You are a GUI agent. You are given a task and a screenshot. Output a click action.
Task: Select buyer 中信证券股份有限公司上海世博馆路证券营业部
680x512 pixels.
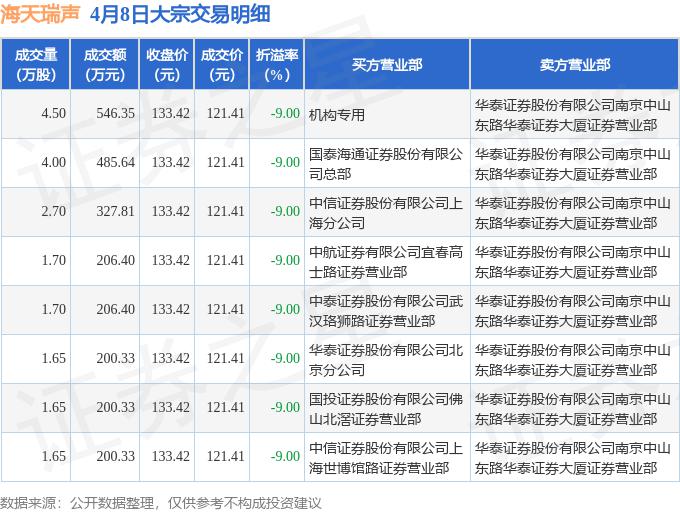[x=386, y=458]
